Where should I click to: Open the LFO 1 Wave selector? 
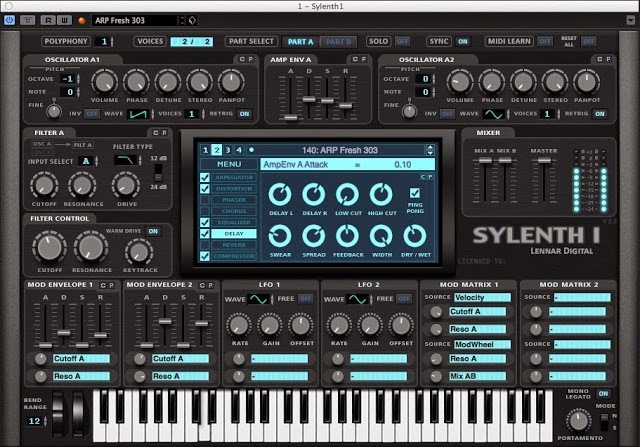point(260,299)
